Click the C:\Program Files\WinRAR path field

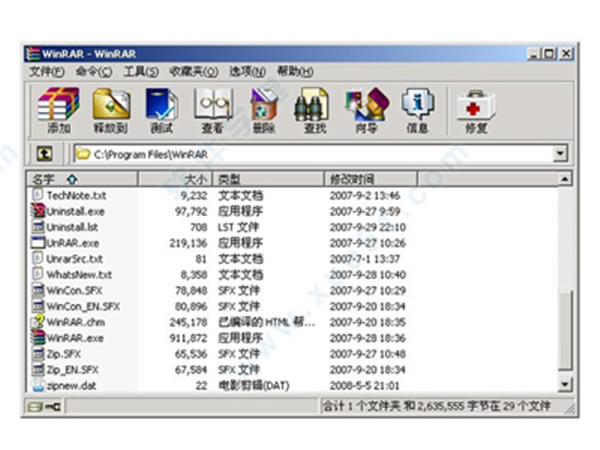pos(313,154)
